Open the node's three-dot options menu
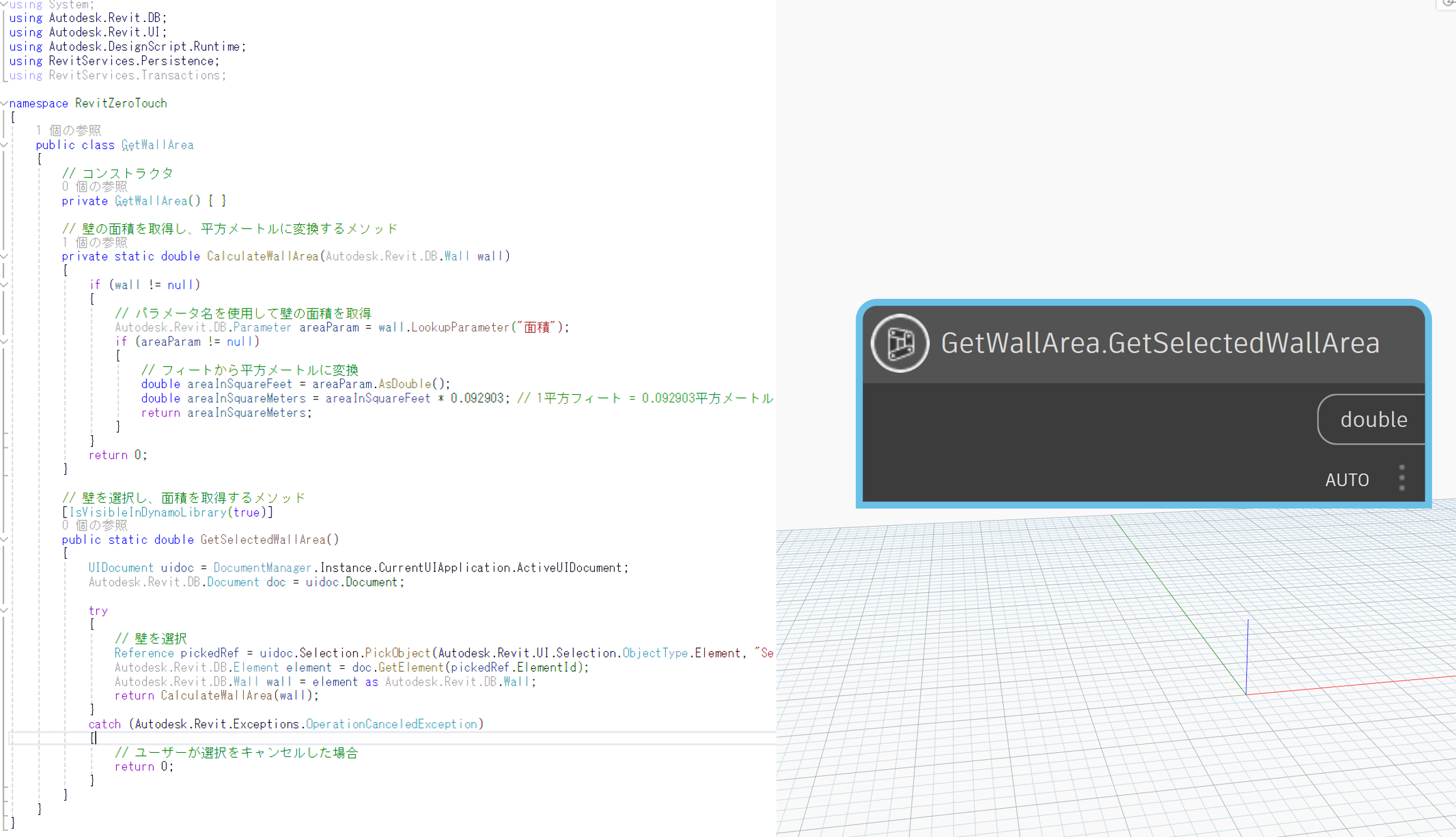Image resolution: width=1456 pixels, height=837 pixels. point(1401,478)
